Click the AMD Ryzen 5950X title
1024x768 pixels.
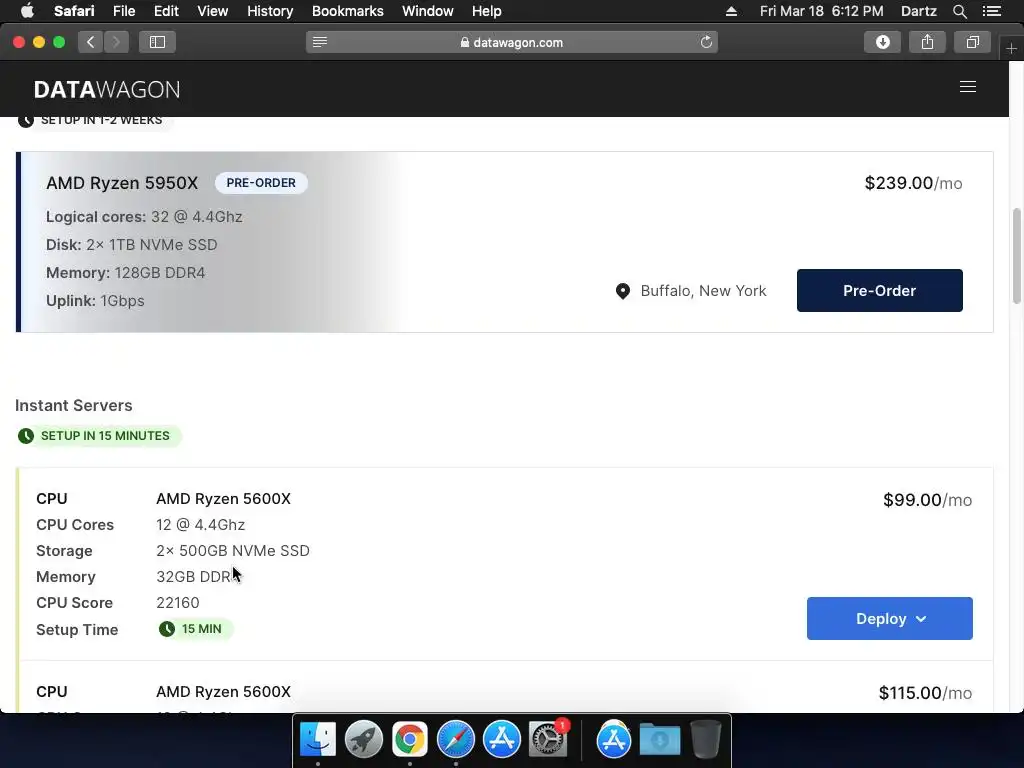[x=121, y=183]
